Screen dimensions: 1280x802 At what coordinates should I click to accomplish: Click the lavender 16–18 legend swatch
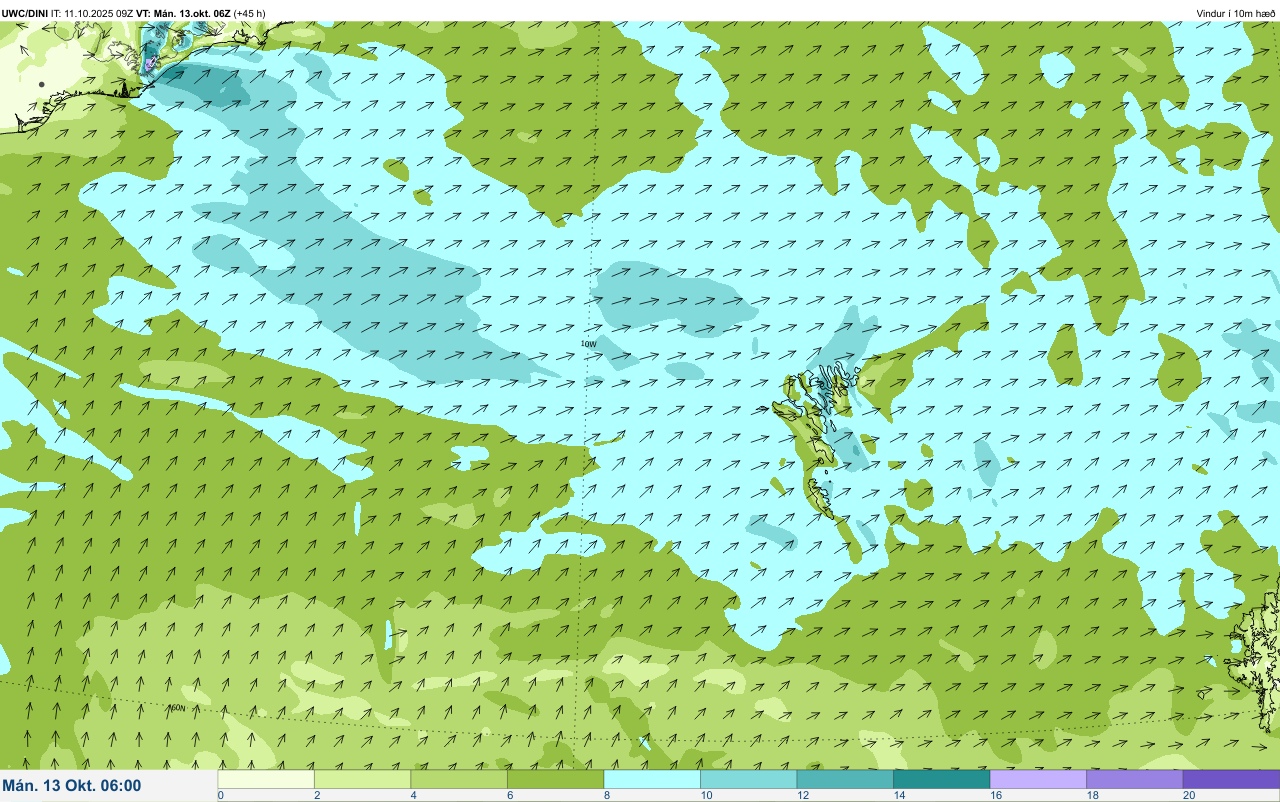[1038, 779]
